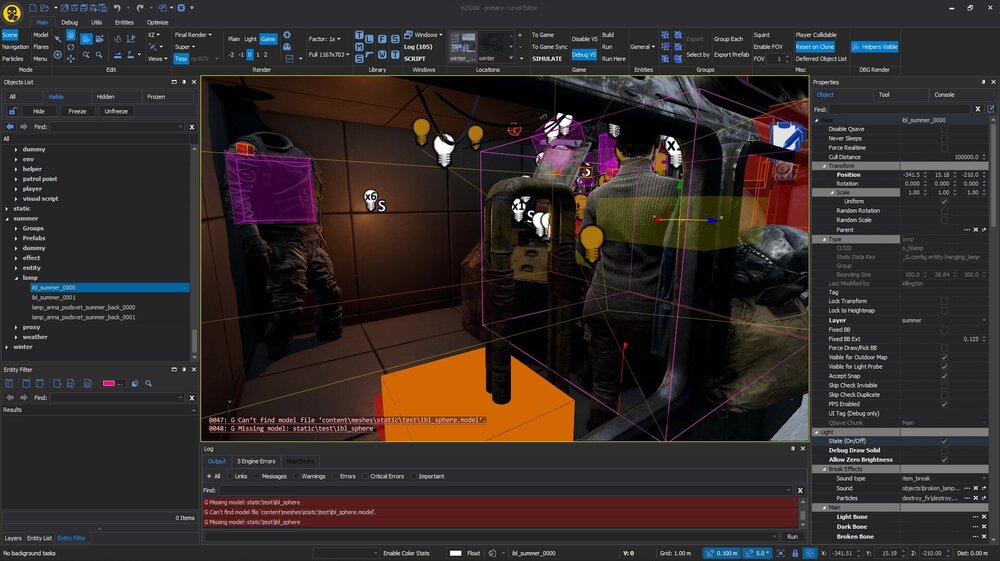Image resolution: width=1000 pixels, height=561 pixels.
Task: Click the pink color swatch in Entity Filter
Action: point(110,383)
